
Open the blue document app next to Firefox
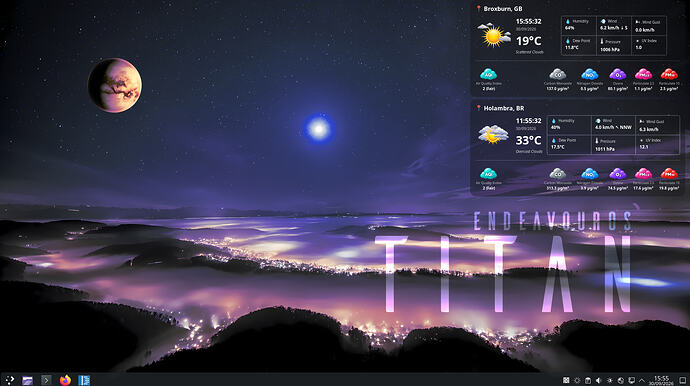(84, 380)
